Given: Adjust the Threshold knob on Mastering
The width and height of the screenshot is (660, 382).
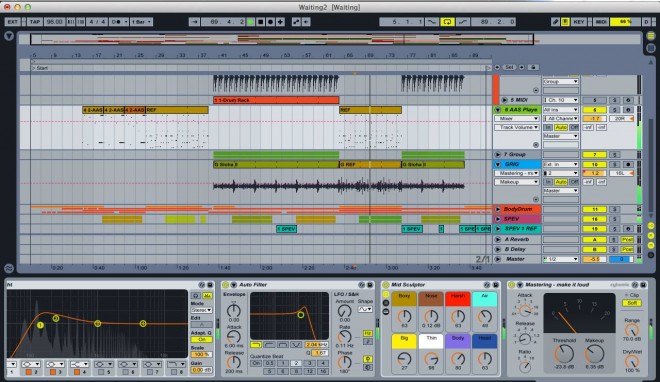Looking at the screenshot, I should pos(564,355).
